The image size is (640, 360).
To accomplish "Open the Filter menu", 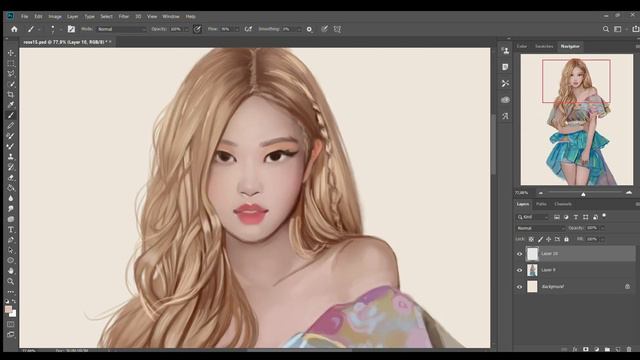I will [x=124, y=16].
